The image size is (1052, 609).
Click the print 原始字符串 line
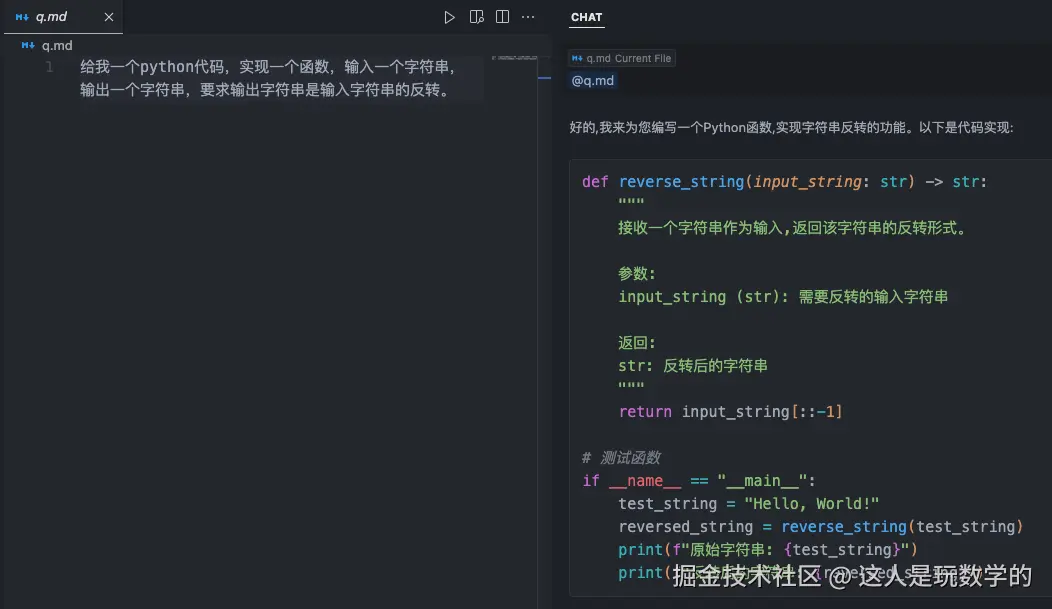point(768,550)
